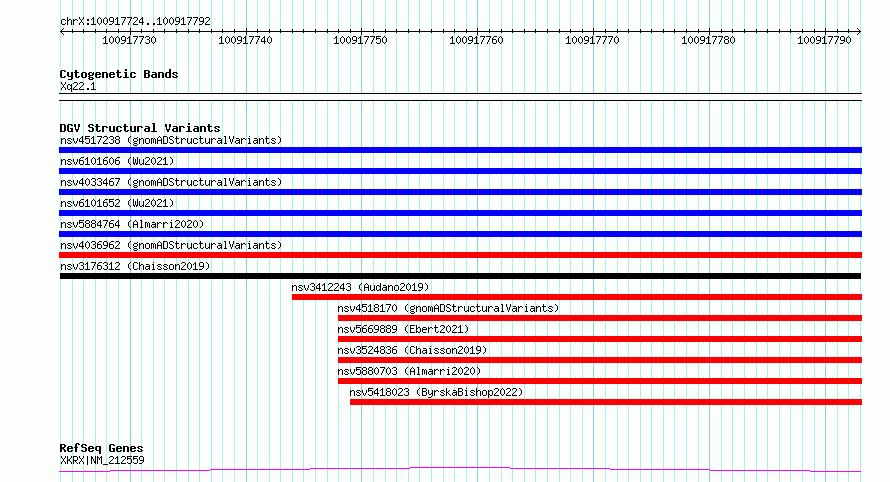Screen dimensions: 890x482
Task: Open variant nsv4033467 label
Action: [171, 182]
